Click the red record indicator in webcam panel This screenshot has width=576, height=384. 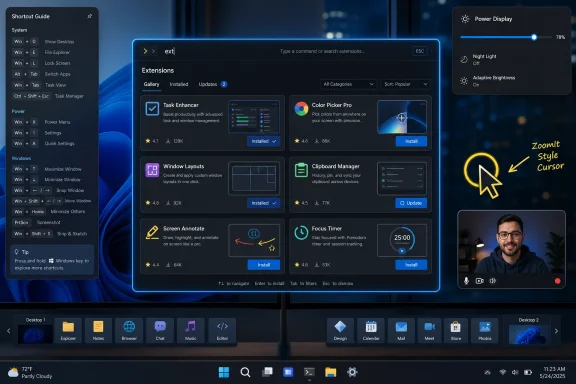(x=557, y=281)
